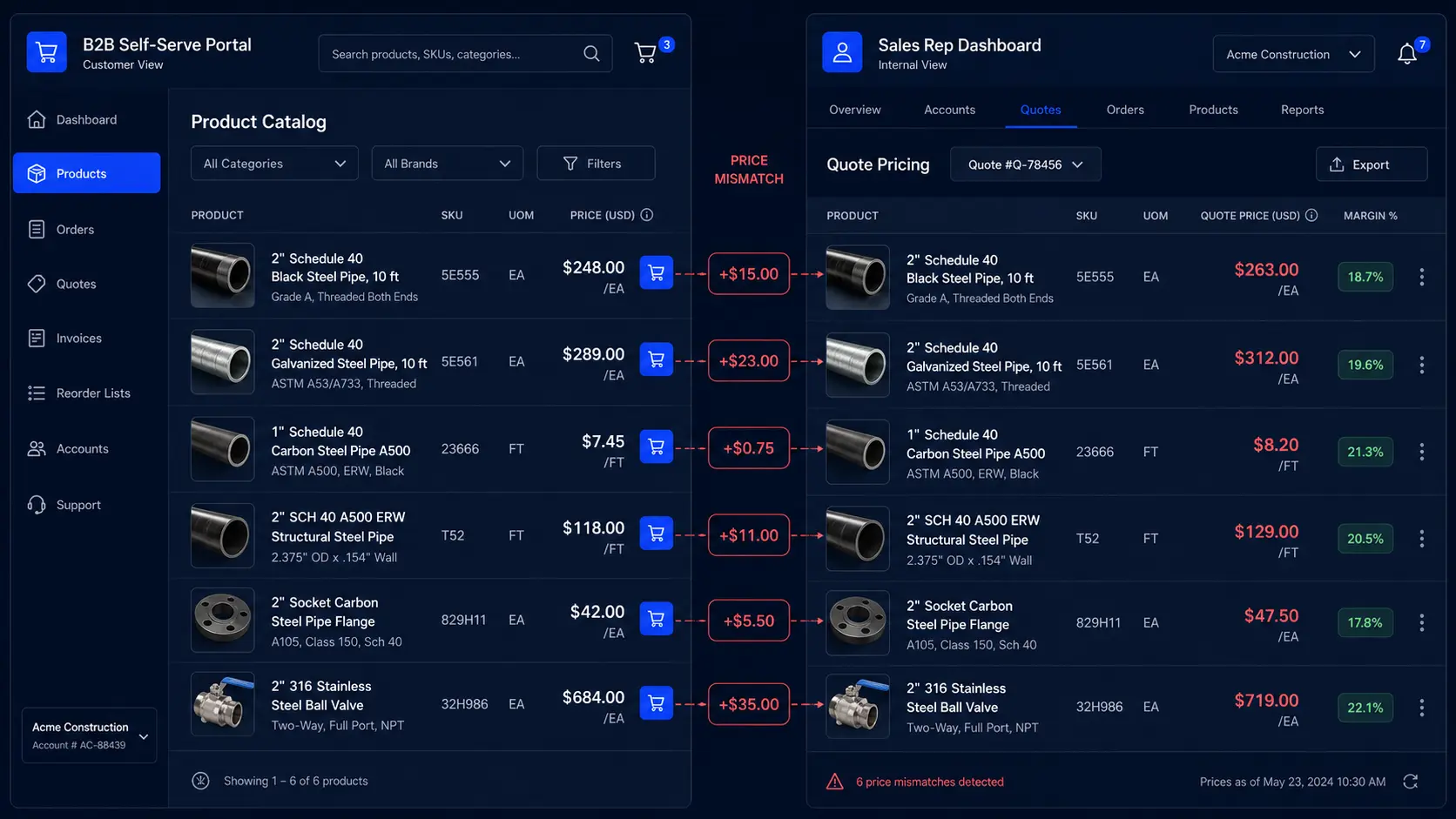This screenshot has height=819, width=1456.
Task: Add 5E561 Galvanized Steel Pipe to cart
Action: click(x=657, y=359)
